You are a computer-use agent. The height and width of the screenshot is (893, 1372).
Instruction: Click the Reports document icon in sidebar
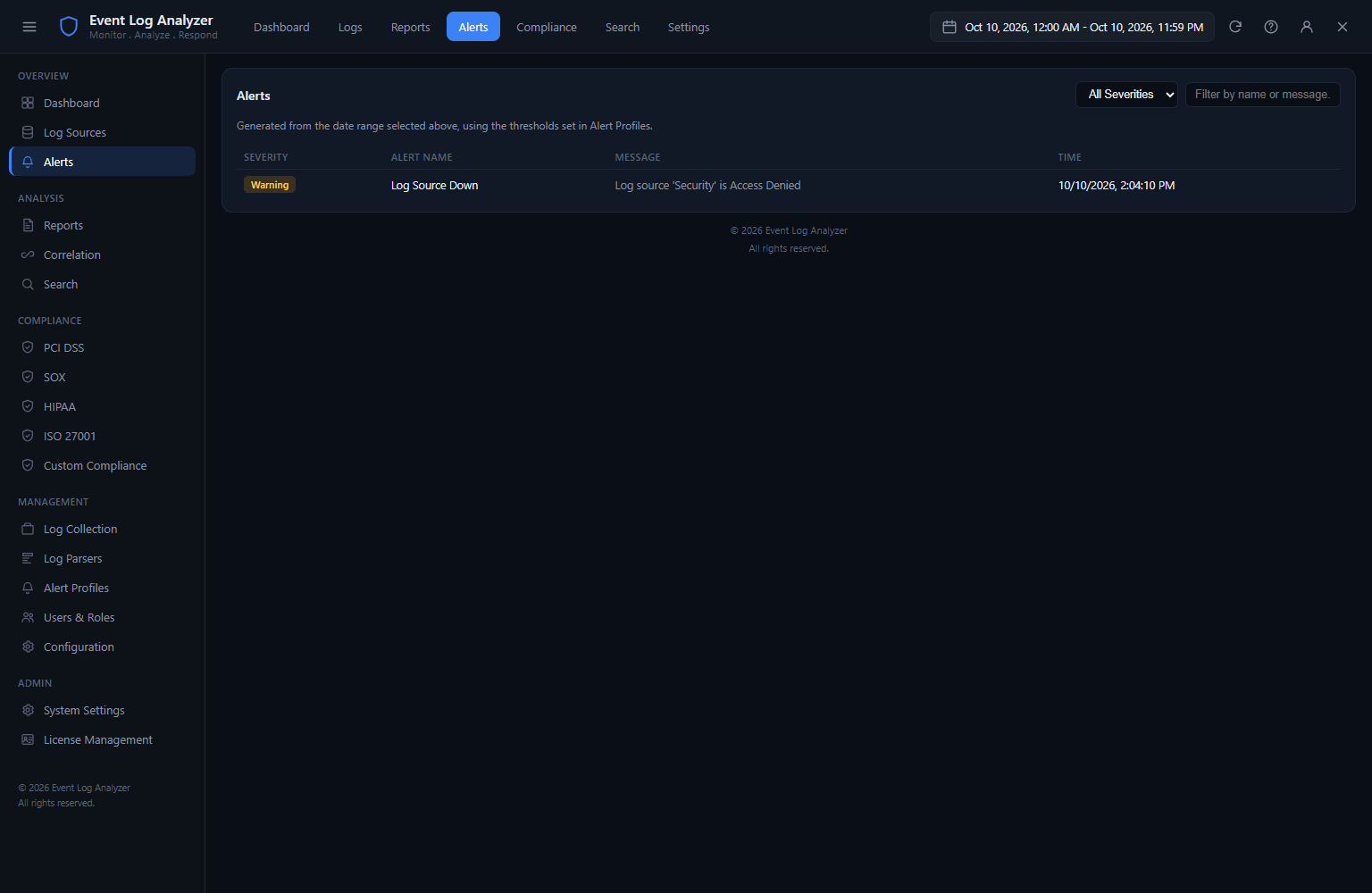tap(28, 225)
